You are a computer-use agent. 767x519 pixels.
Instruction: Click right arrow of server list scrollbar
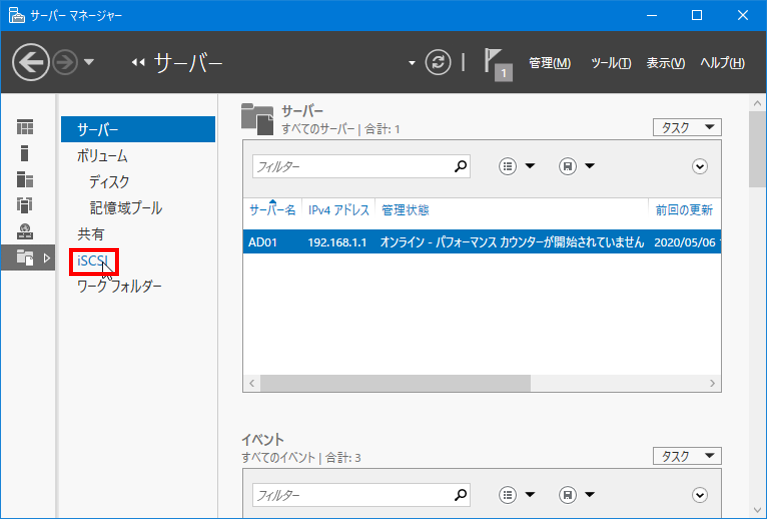[x=712, y=384]
